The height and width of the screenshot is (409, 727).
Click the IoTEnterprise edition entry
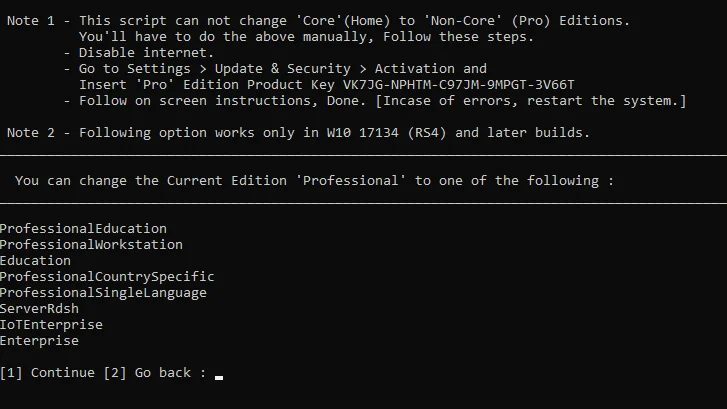[51, 325]
